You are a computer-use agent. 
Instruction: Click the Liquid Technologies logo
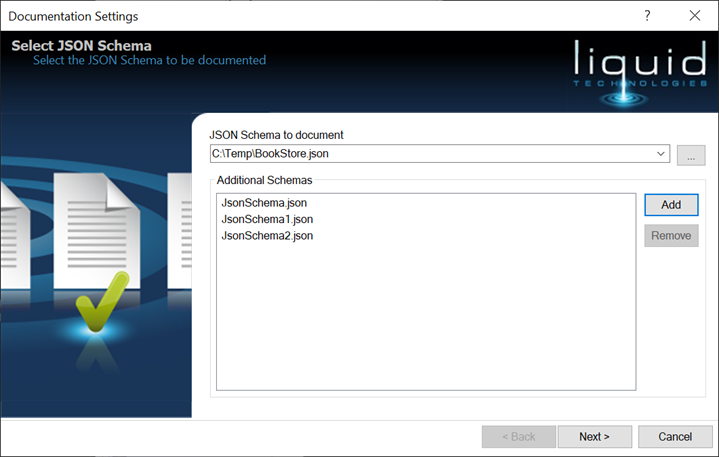pos(640,66)
